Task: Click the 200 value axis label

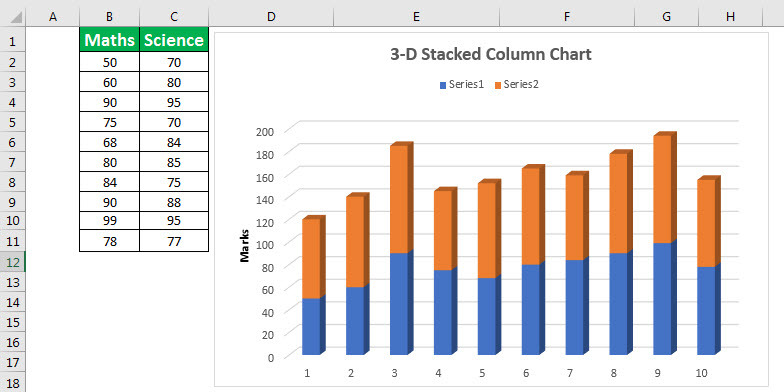Action: (265, 132)
